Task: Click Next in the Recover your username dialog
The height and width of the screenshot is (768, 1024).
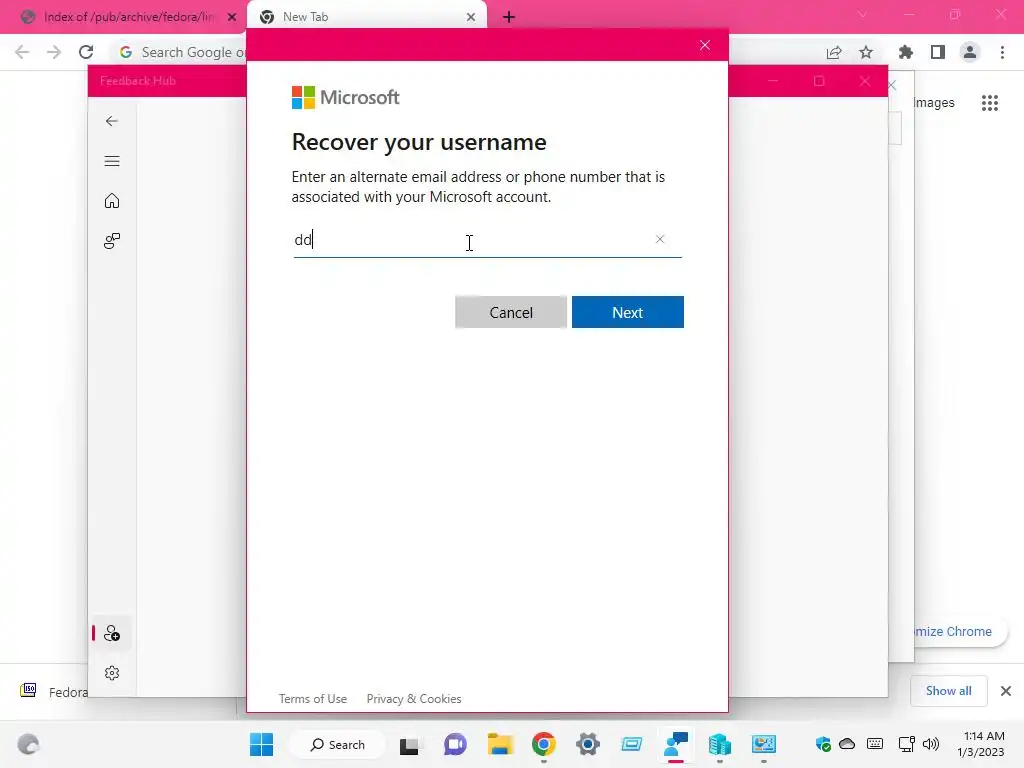Action: click(628, 312)
